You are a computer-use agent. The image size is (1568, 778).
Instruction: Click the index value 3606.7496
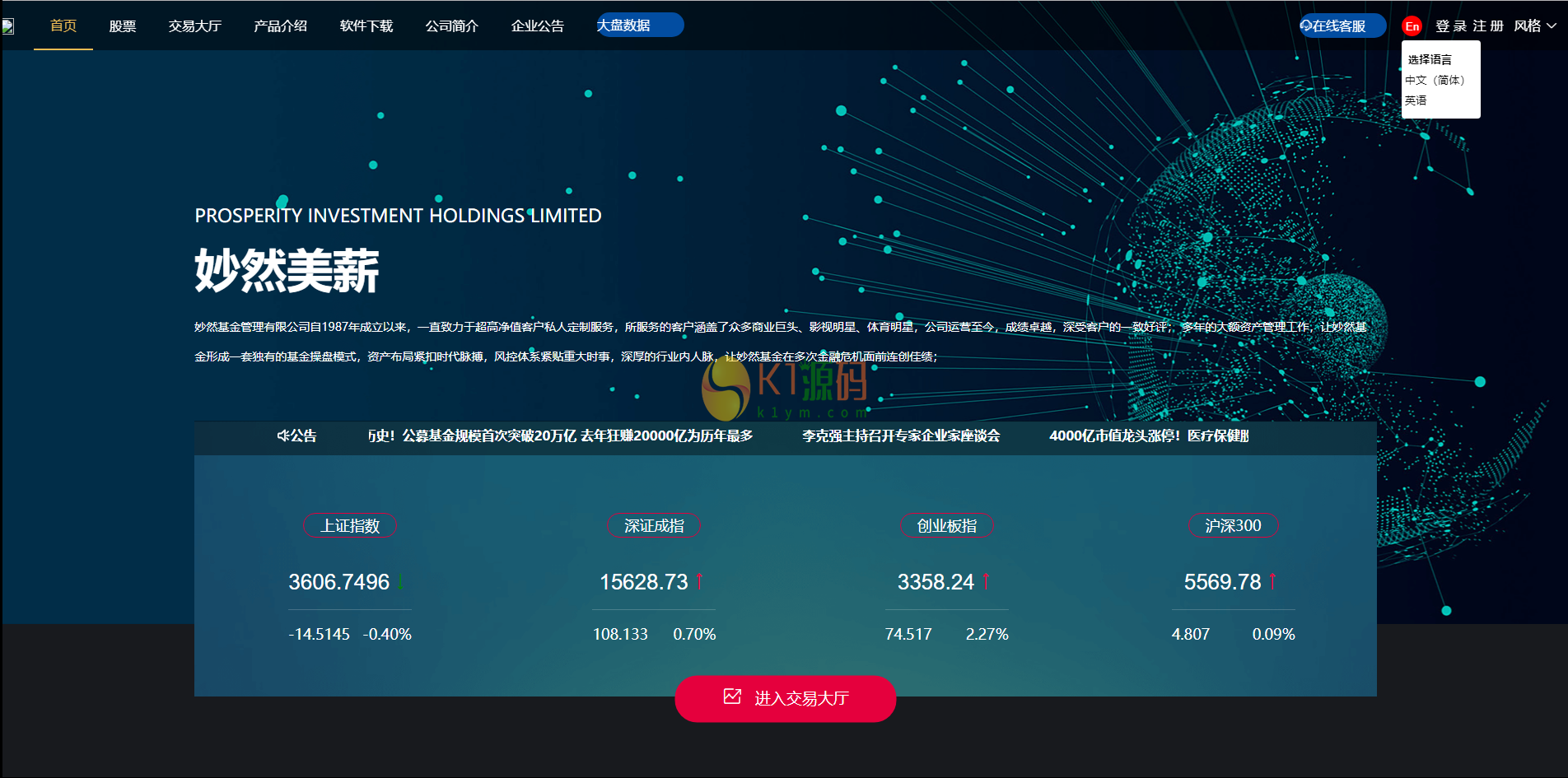coord(338,582)
